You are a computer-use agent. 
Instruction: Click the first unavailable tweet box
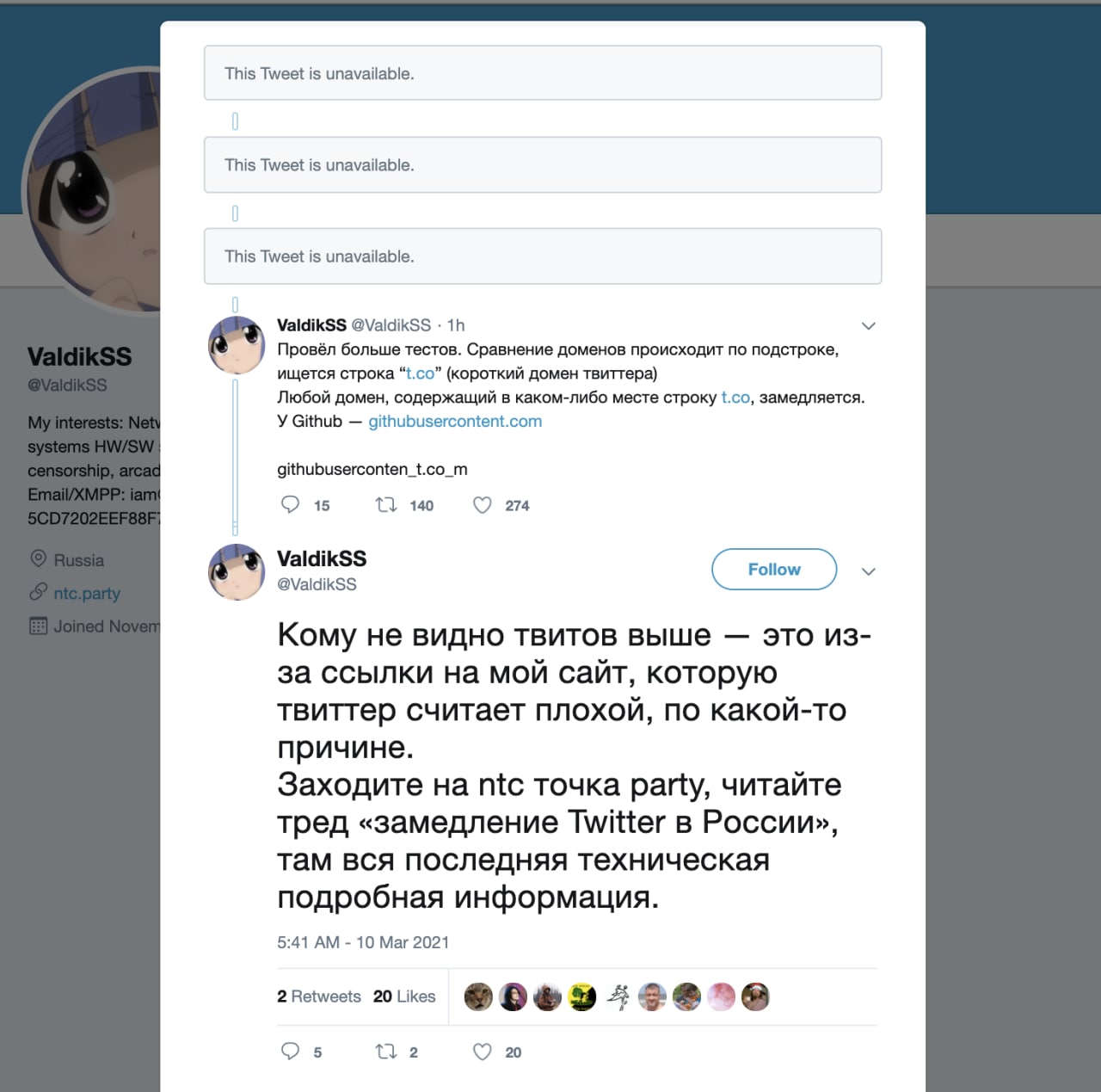point(543,73)
